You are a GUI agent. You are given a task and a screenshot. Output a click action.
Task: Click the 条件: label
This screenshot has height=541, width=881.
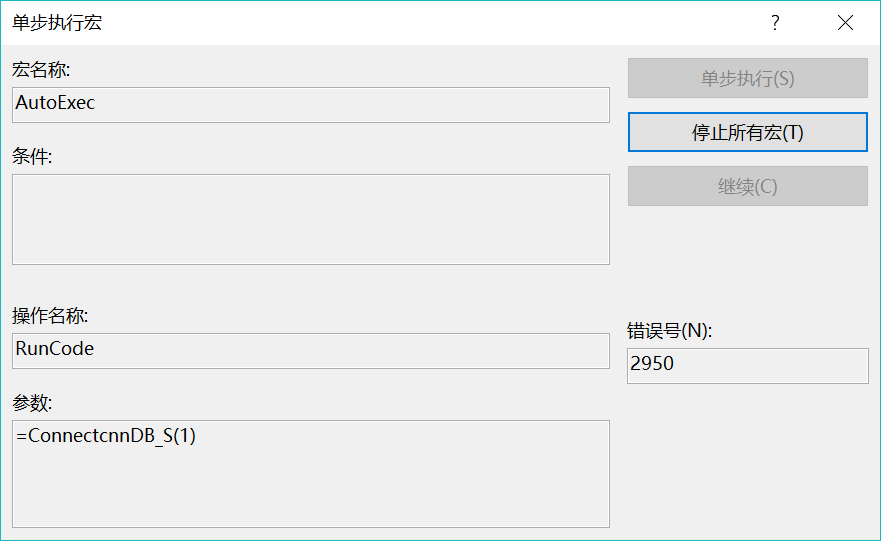tap(32, 156)
